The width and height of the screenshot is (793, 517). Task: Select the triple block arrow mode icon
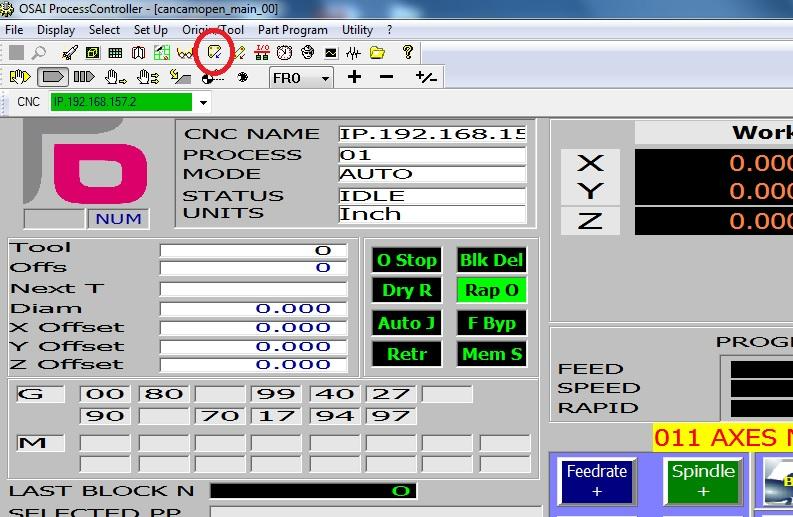click(84, 77)
